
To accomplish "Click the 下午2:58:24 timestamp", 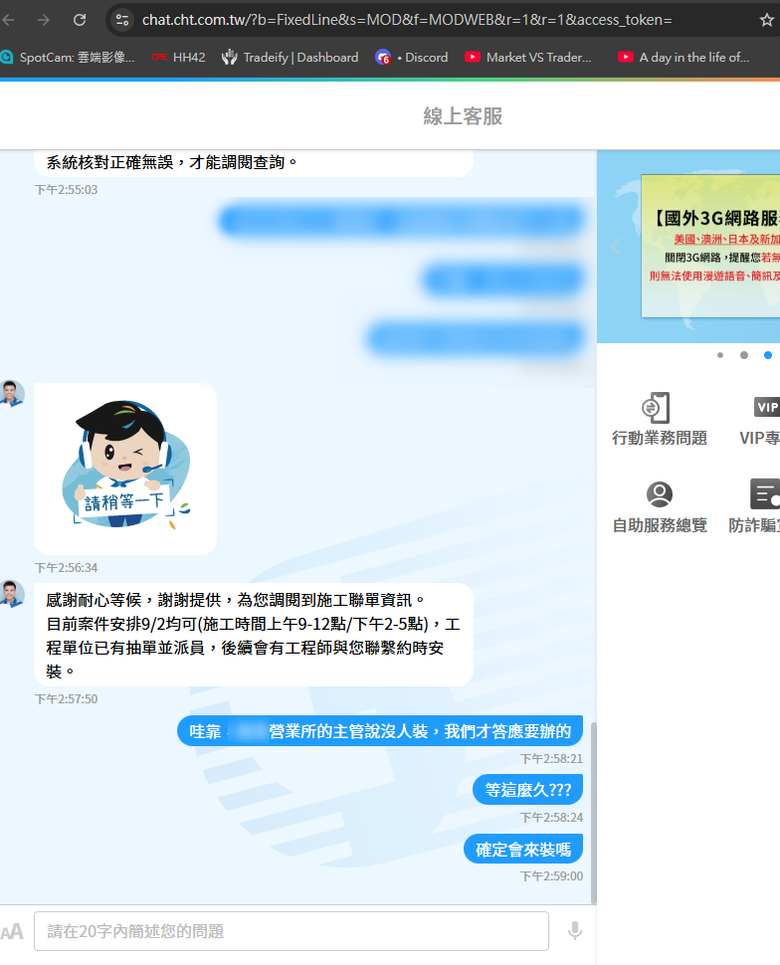I will pos(552,818).
